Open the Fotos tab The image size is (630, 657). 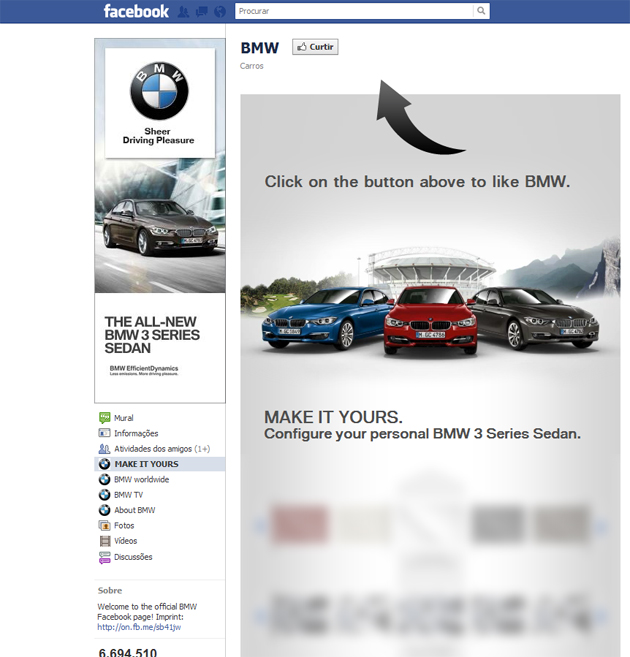tap(124, 525)
